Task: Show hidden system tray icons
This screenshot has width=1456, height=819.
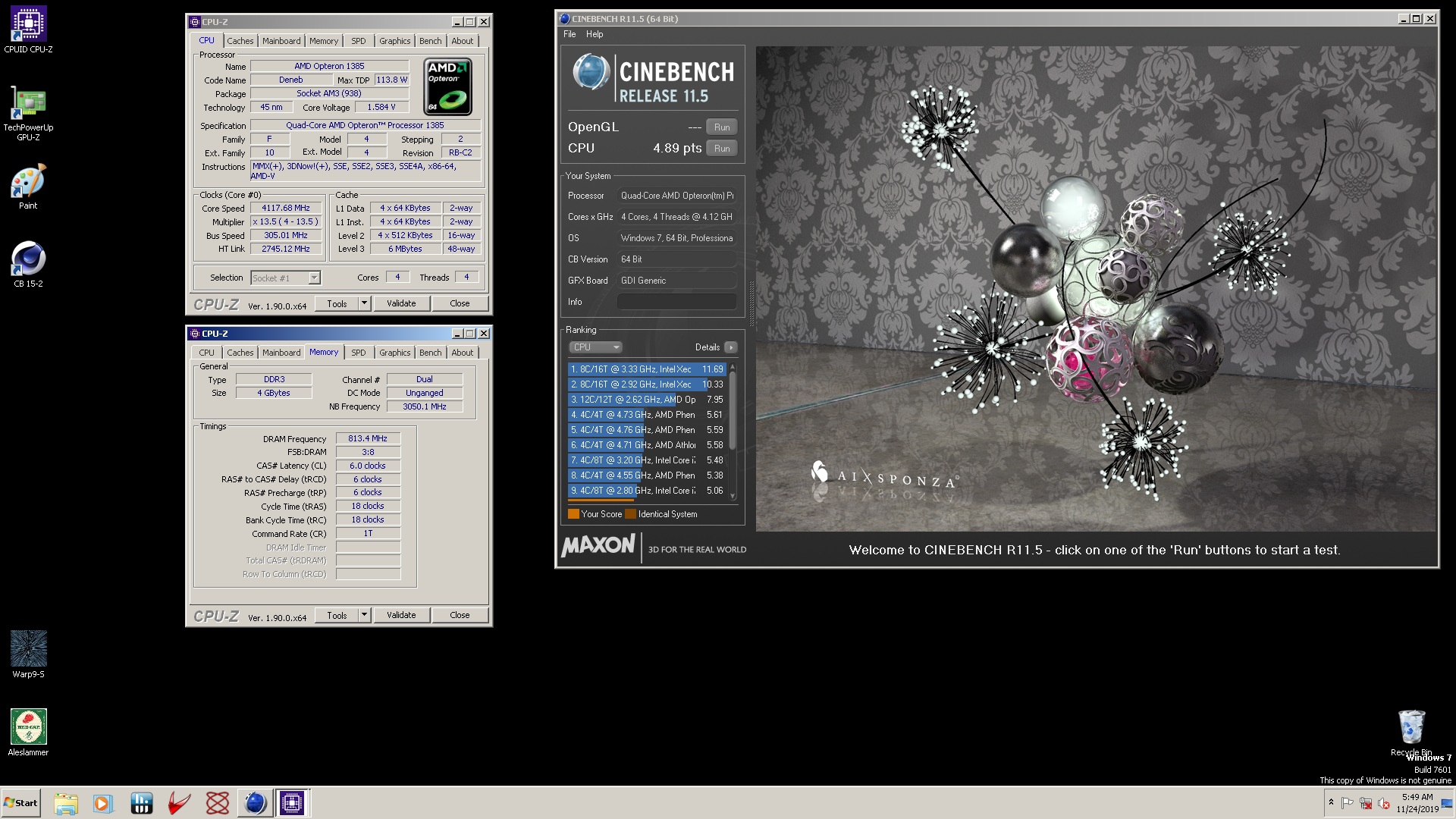Action: [x=1331, y=802]
